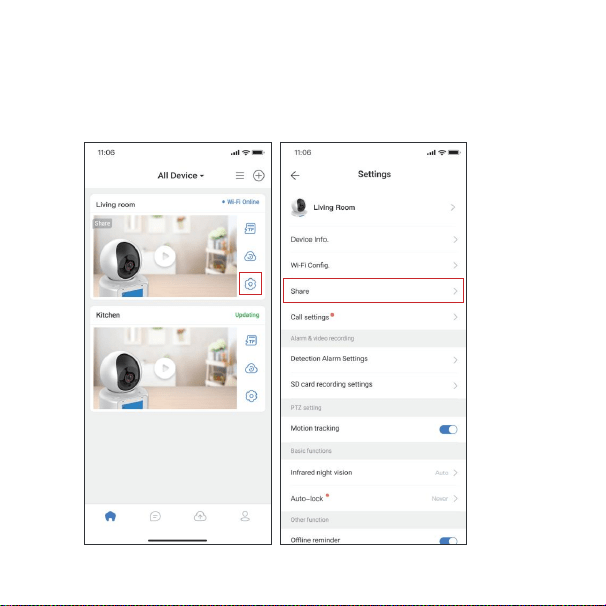This screenshot has height=606, width=606.
Task: Toggle Motion tracking switch
Action: [448, 429]
